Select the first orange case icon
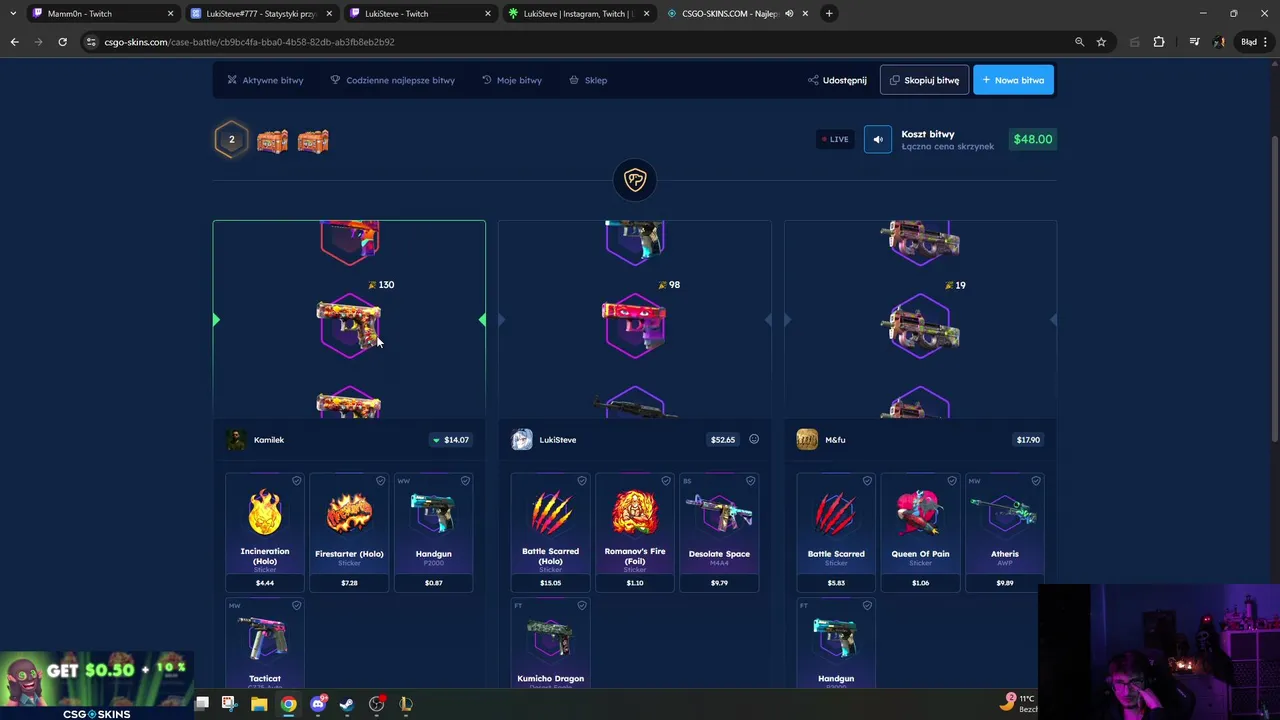This screenshot has width=1280, height=720. pyautogui.click(x=272, y=141)
